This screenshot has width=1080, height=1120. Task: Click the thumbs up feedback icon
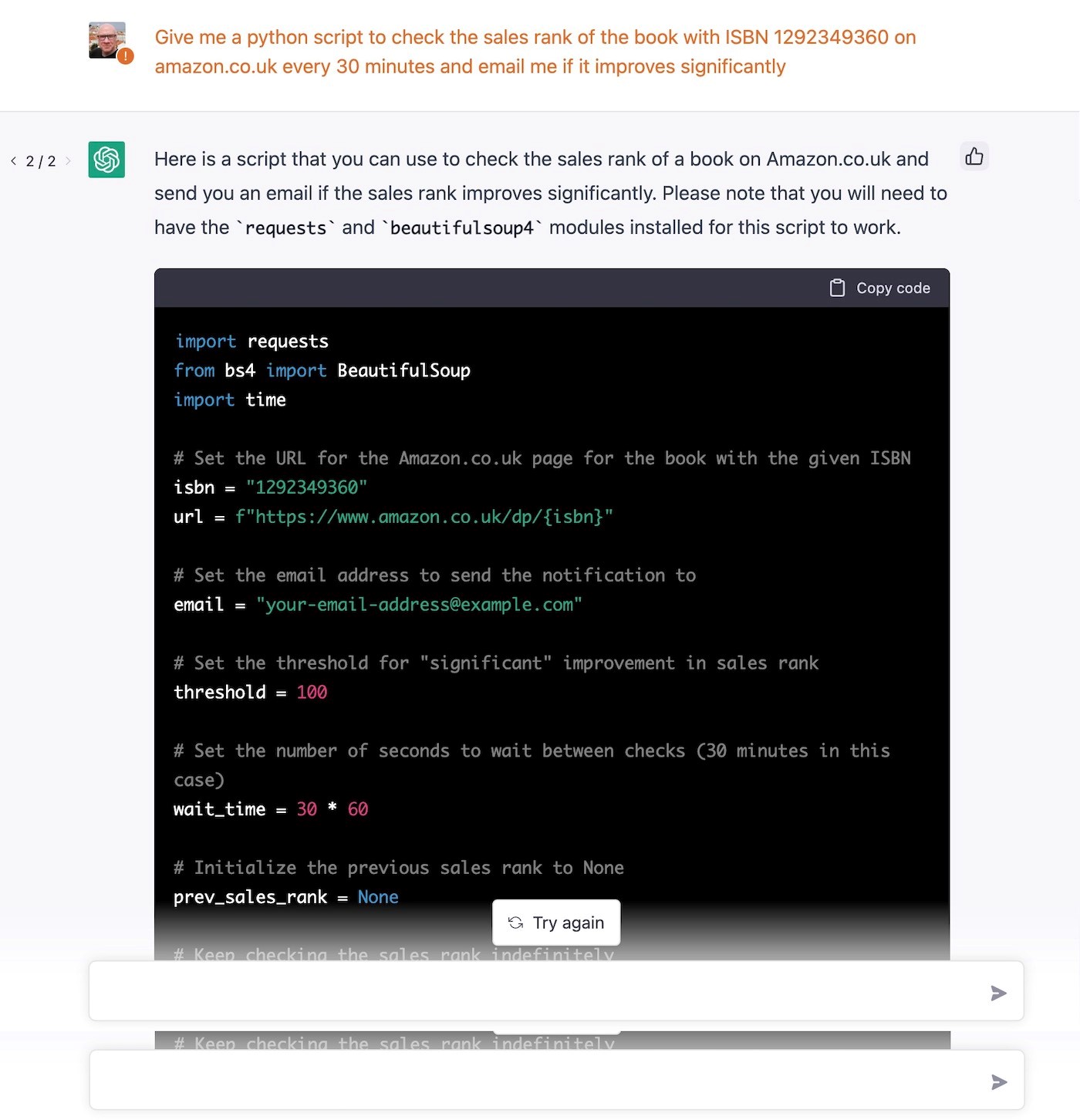[x=974, y=157]
